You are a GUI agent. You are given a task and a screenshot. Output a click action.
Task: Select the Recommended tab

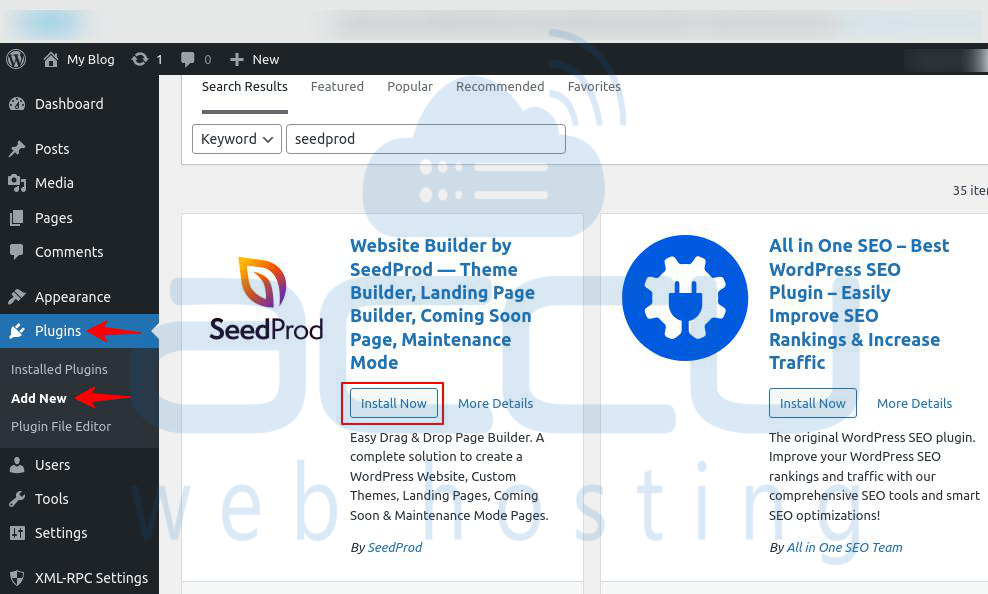(500, 87)
